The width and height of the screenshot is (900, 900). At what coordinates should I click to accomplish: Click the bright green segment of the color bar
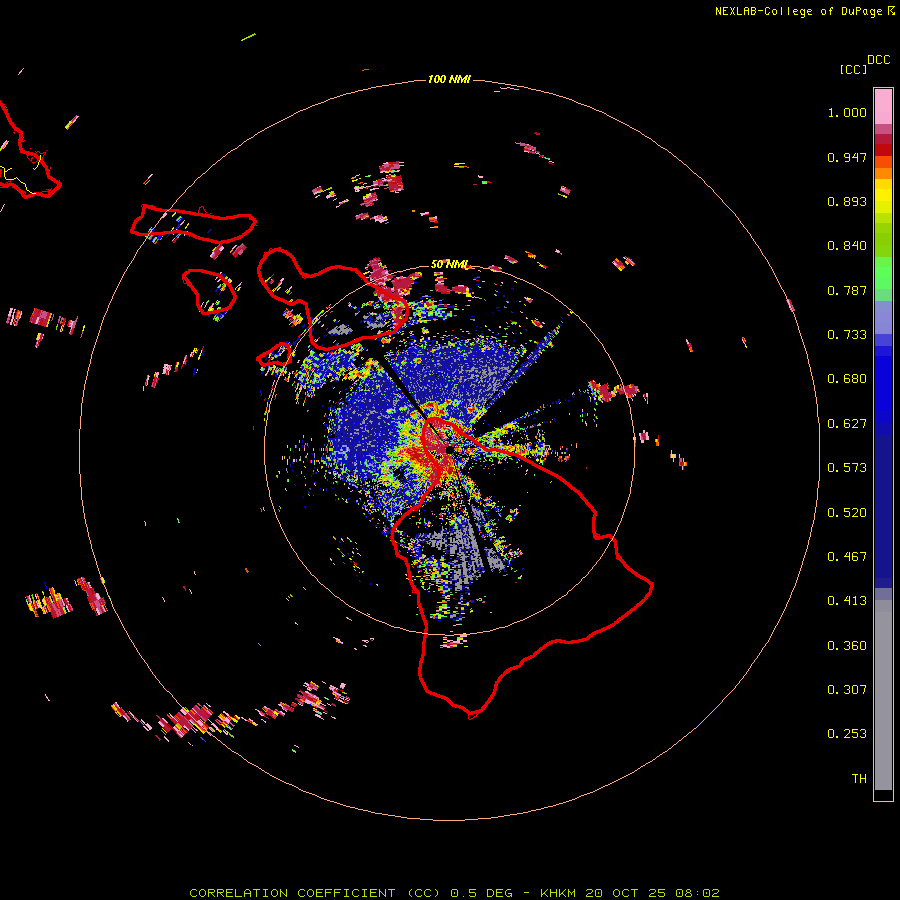coord(883,273)
